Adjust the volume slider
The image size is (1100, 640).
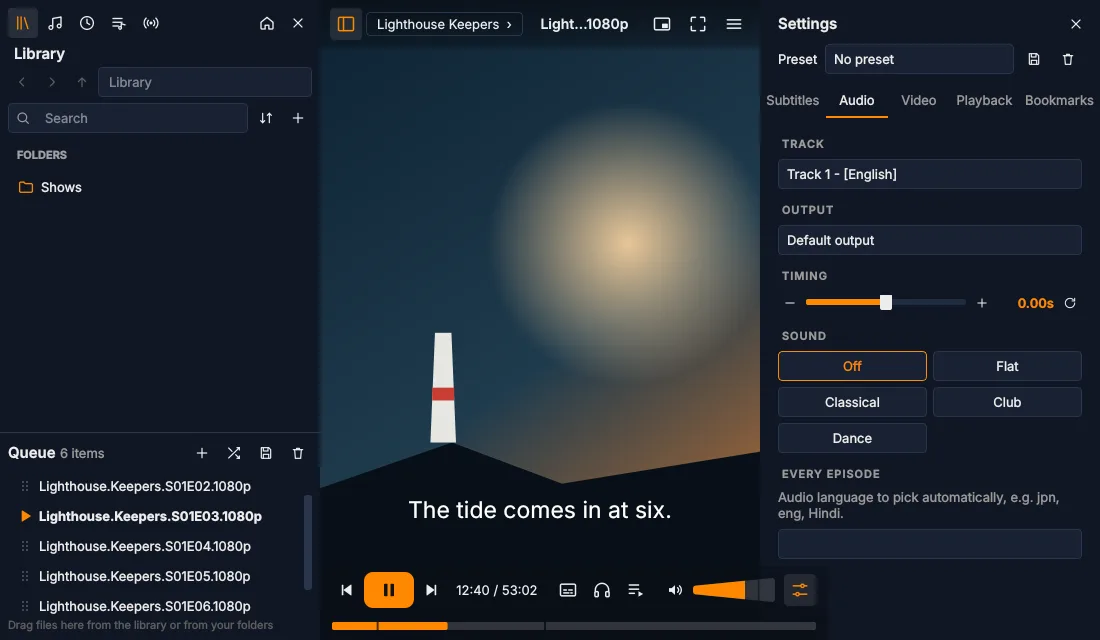pos(734,590)
